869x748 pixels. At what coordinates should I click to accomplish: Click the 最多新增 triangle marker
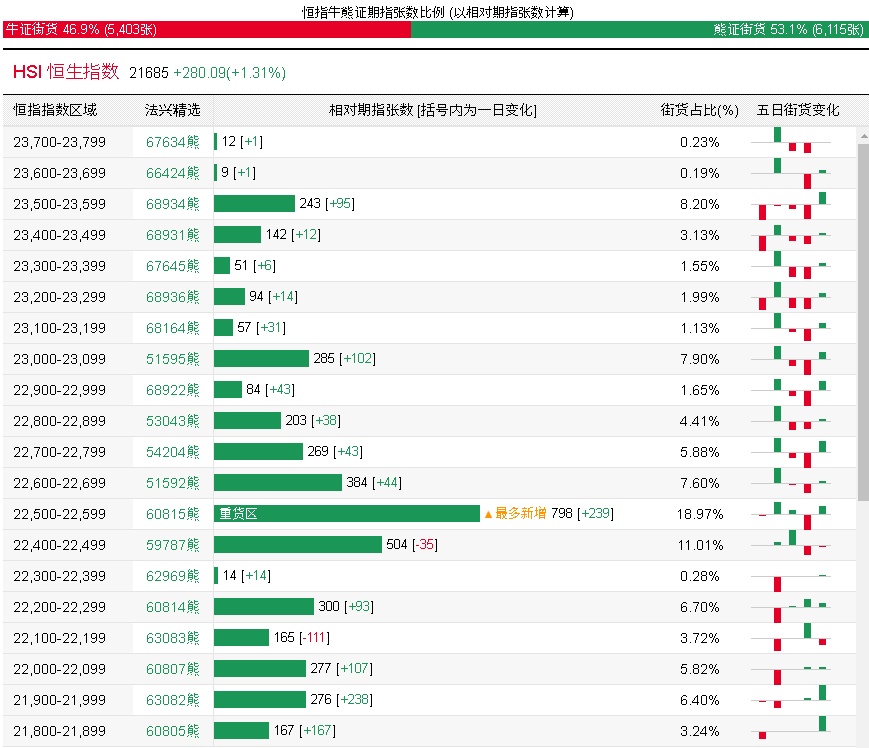[488, 514]
